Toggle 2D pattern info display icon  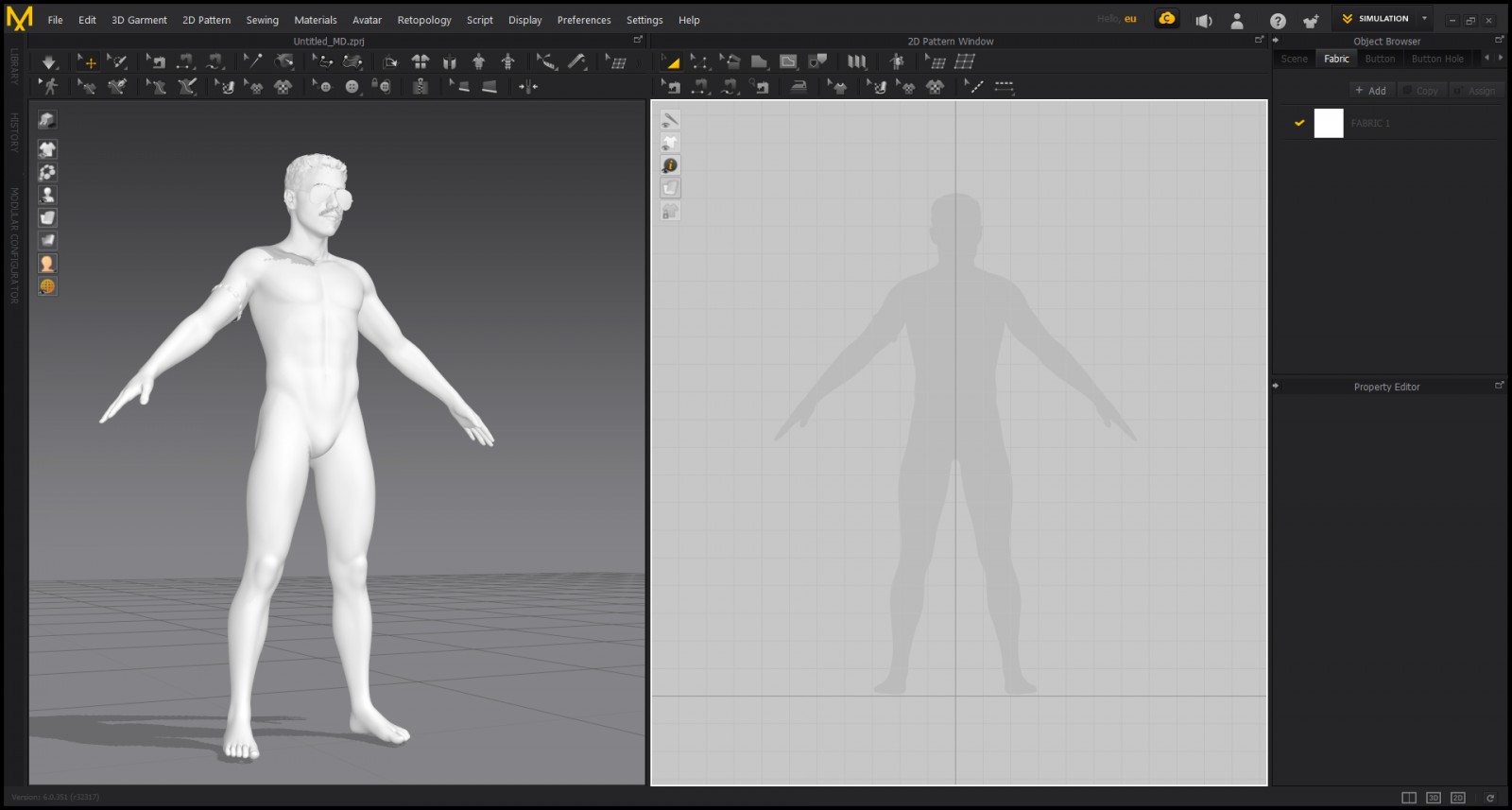point(670,165)
